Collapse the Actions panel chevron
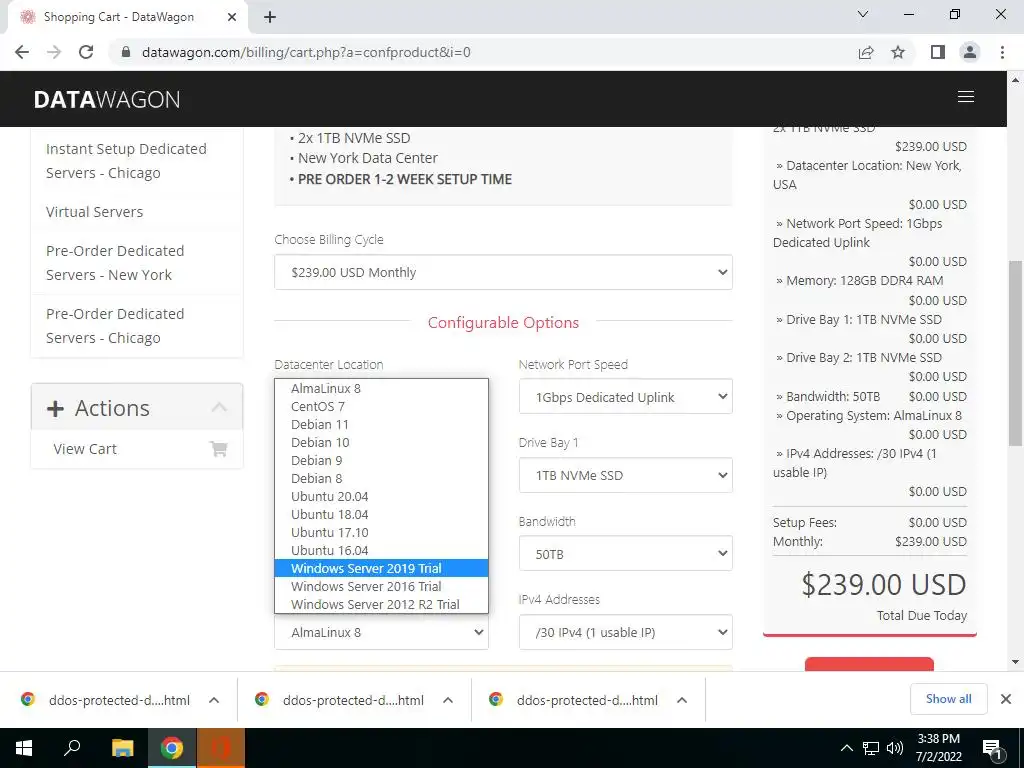Viewport: 1024px width, 768px height. [219, 408]
